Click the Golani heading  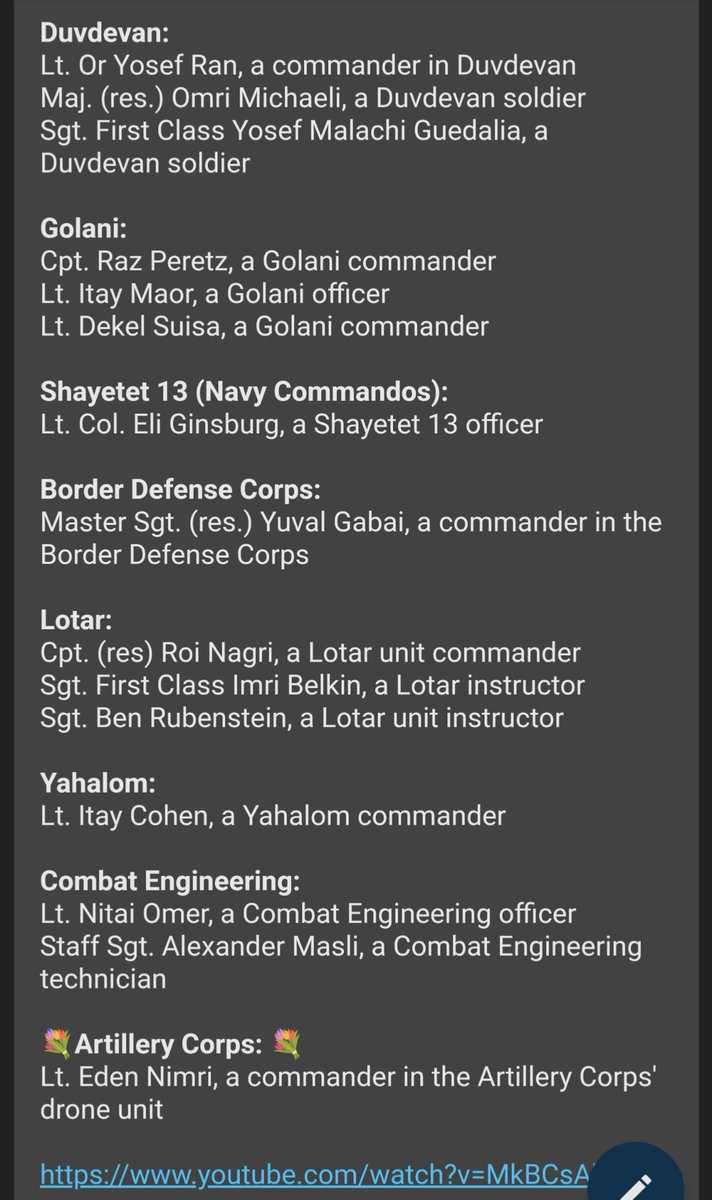84,228
